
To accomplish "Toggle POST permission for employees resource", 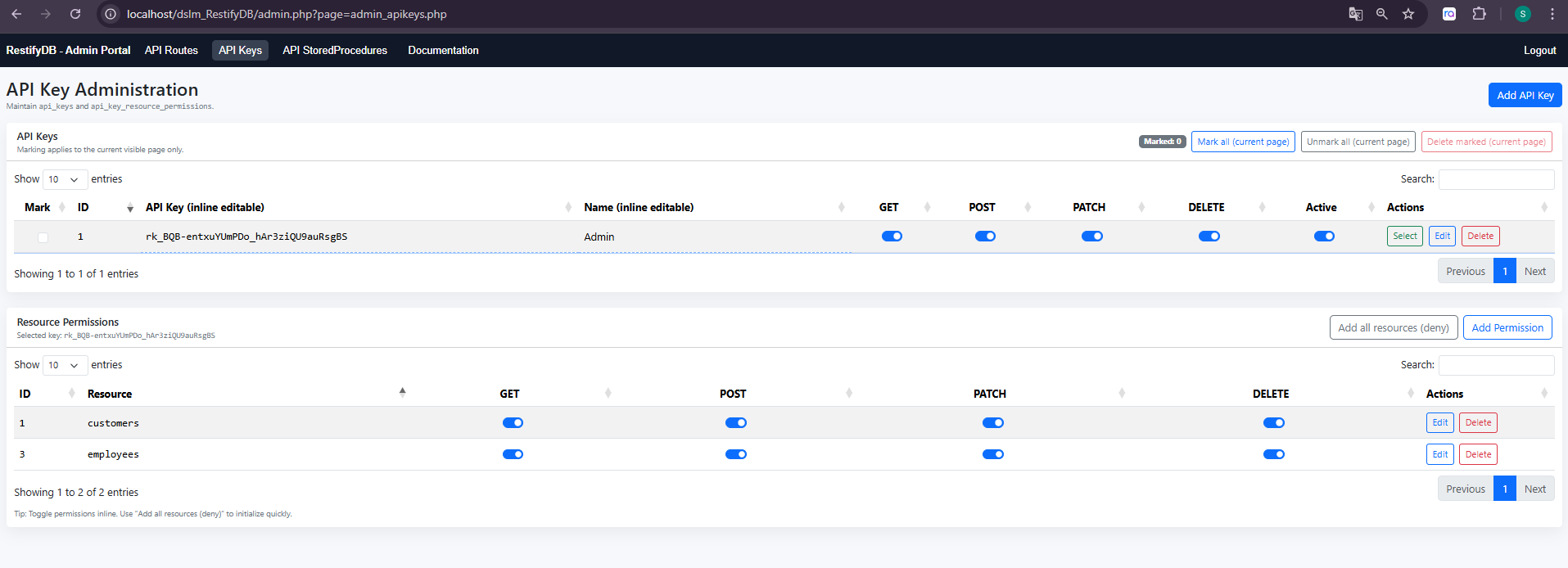I will (735, 454).
